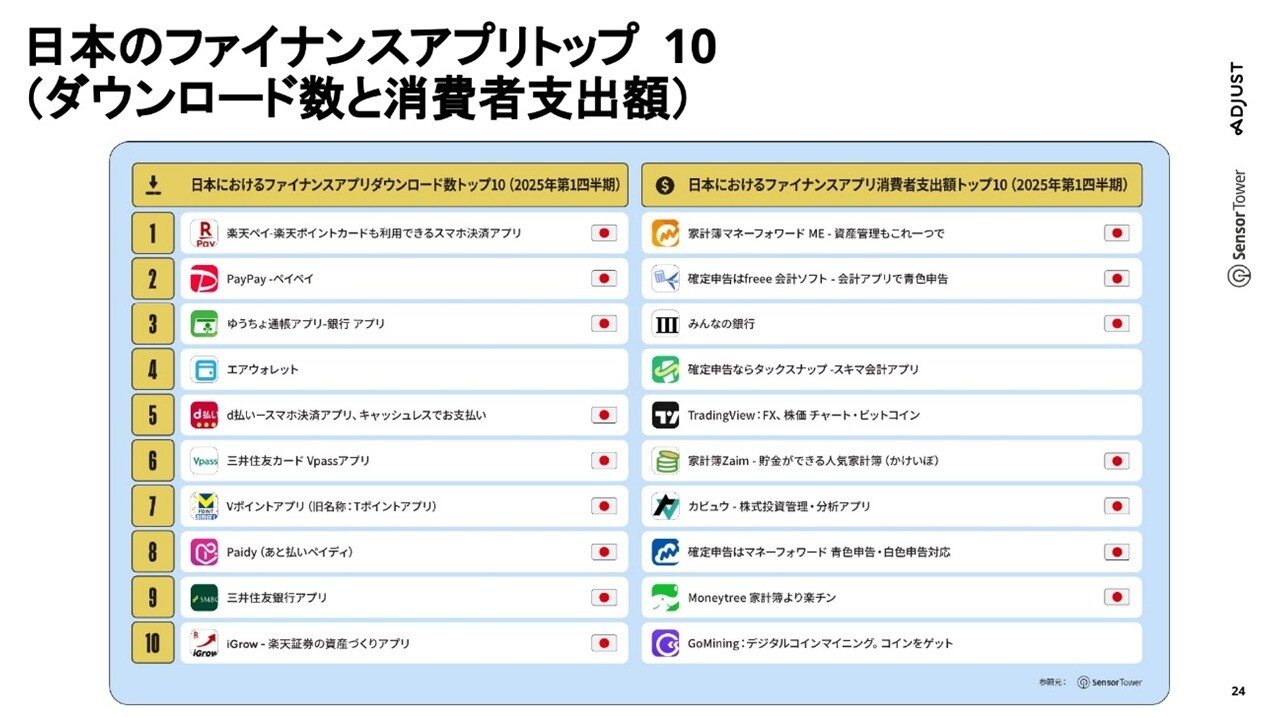Image resolution: width=1280 pixels, height=717 pixels.
Task: Click the text 'iGrow - 楽天証券の資産づくりアプリ'
Action: 318,643
